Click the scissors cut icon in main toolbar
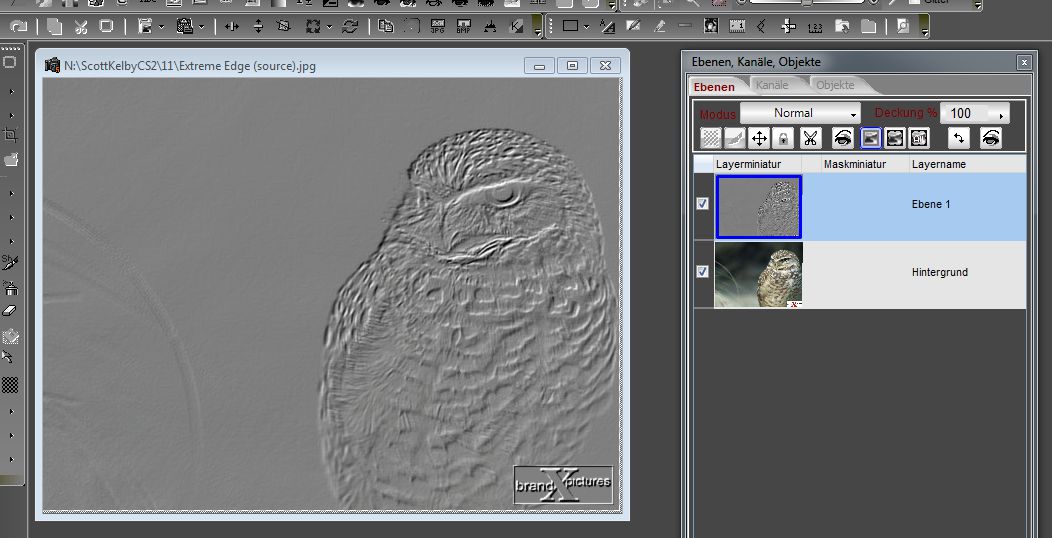 coord(81,27)
